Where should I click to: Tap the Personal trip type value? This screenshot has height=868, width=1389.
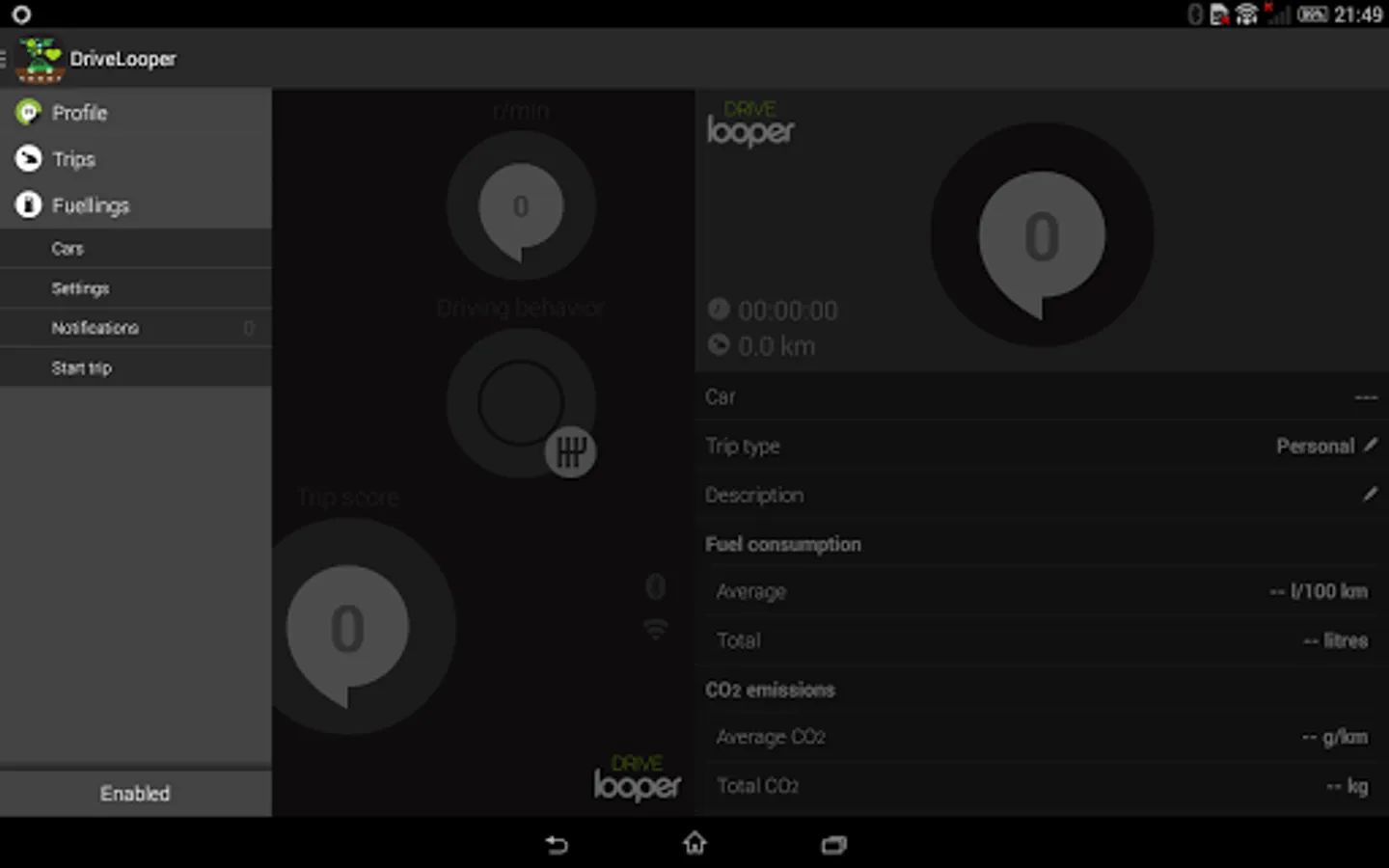[1315, 446]
